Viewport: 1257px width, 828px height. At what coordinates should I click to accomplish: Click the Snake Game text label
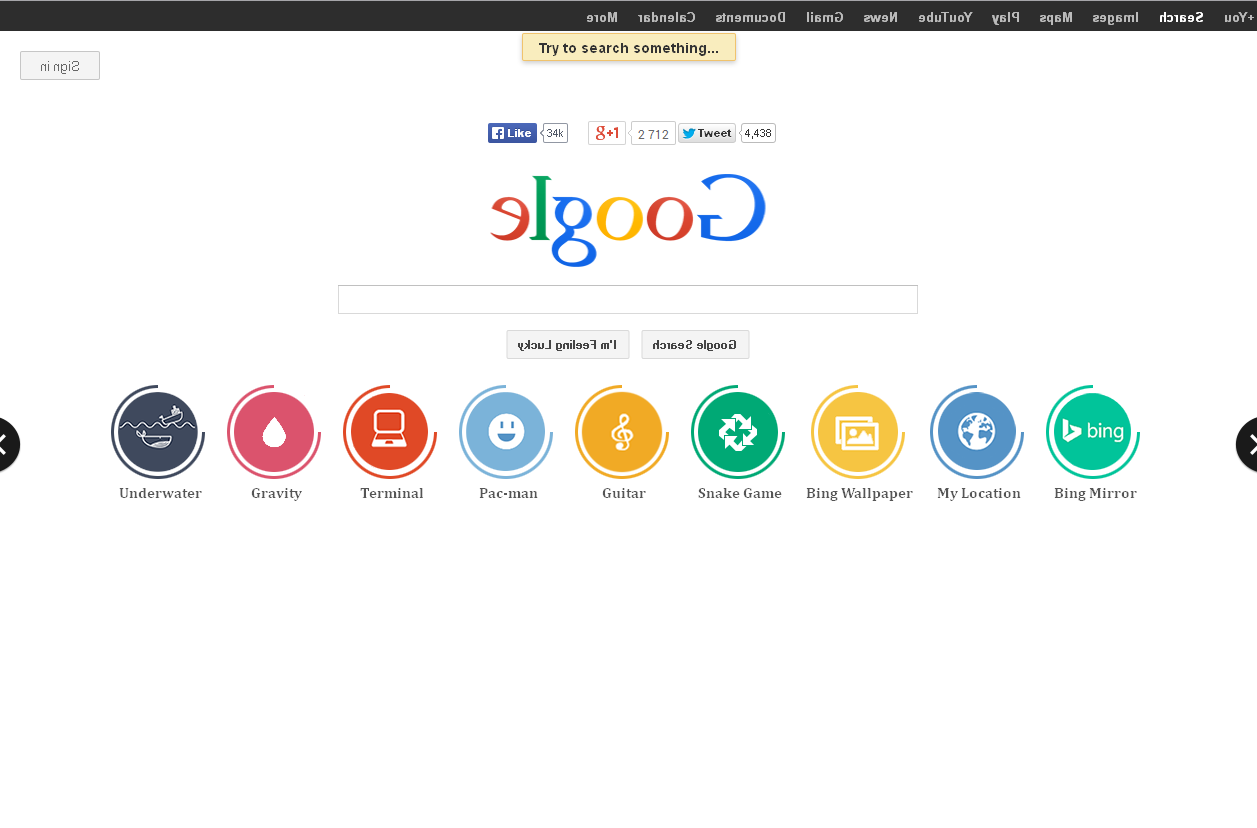(x=740, y=494)
